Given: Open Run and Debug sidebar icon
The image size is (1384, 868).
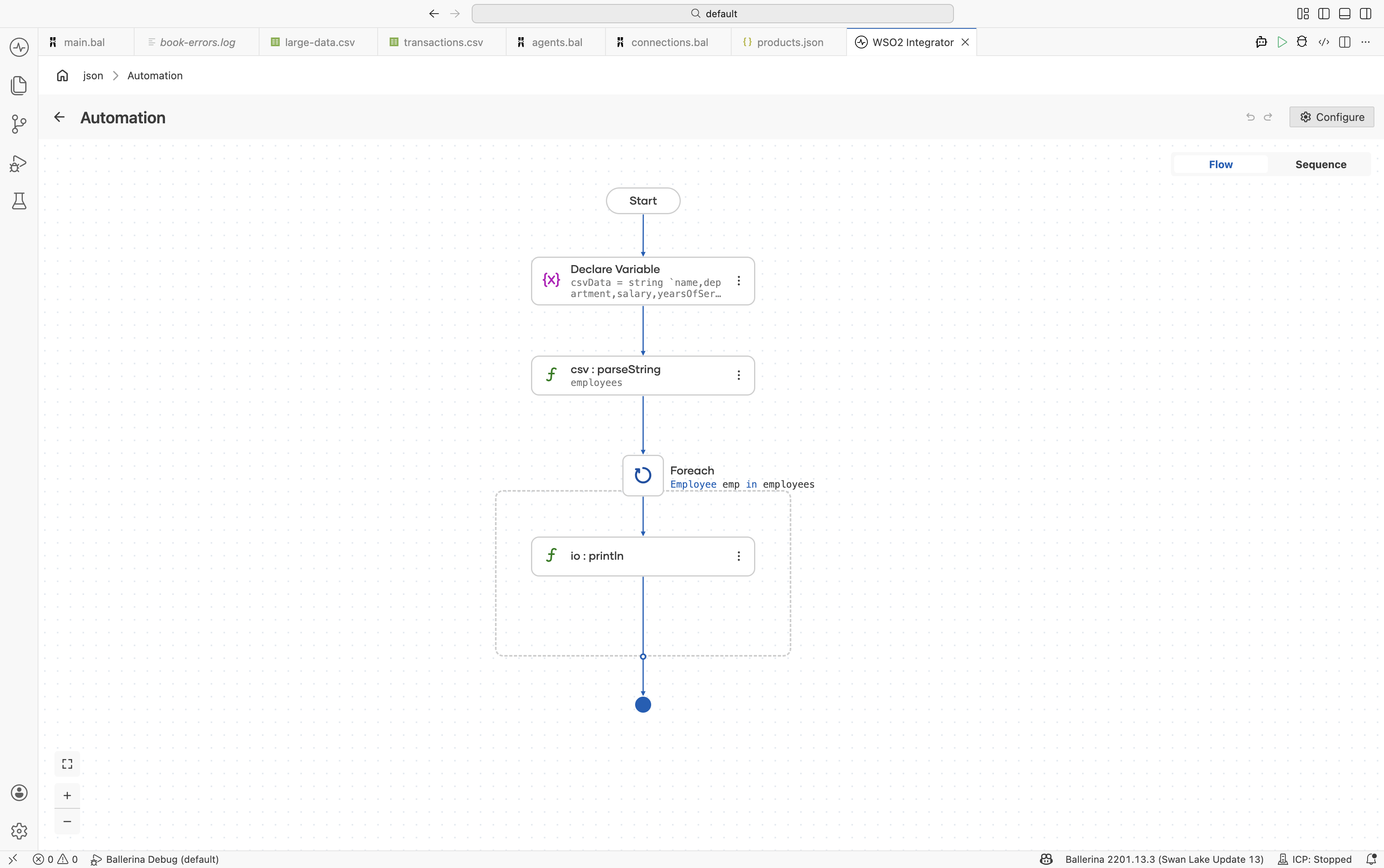Looking at the screenshot, I should (19, 164).
